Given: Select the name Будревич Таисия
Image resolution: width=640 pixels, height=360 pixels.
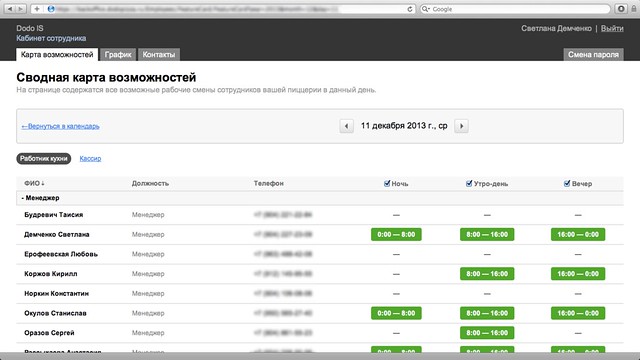Looking at the screenshot, I should (53, 215).
